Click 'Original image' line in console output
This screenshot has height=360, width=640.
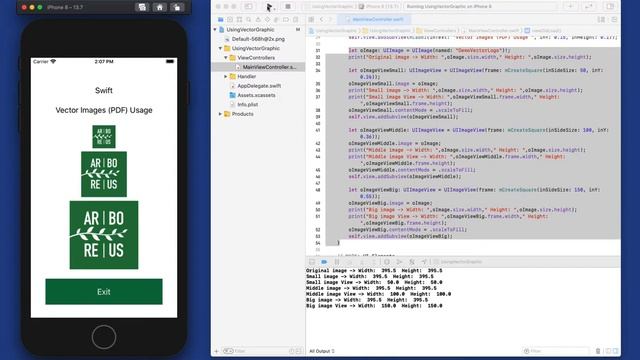(x=374, y=271)
